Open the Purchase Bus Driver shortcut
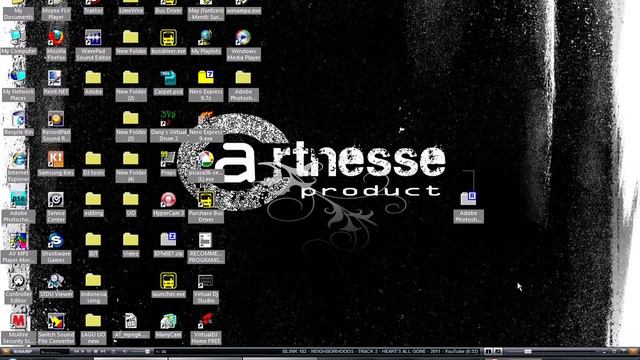The image size is (640, 360). (206, 200)
